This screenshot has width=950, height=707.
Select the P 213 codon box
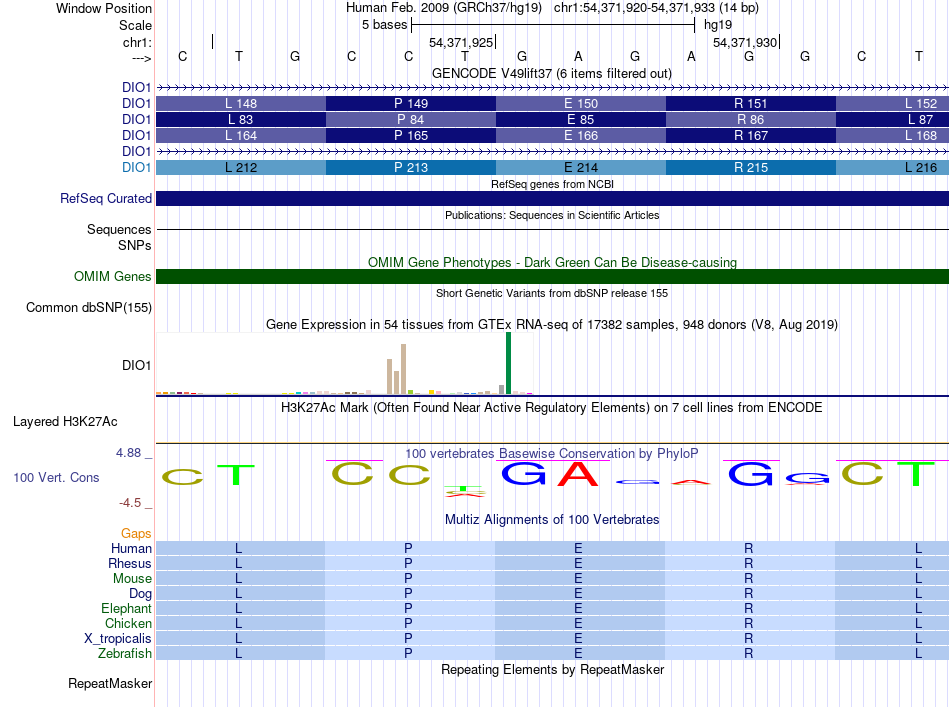click(411, 167)
